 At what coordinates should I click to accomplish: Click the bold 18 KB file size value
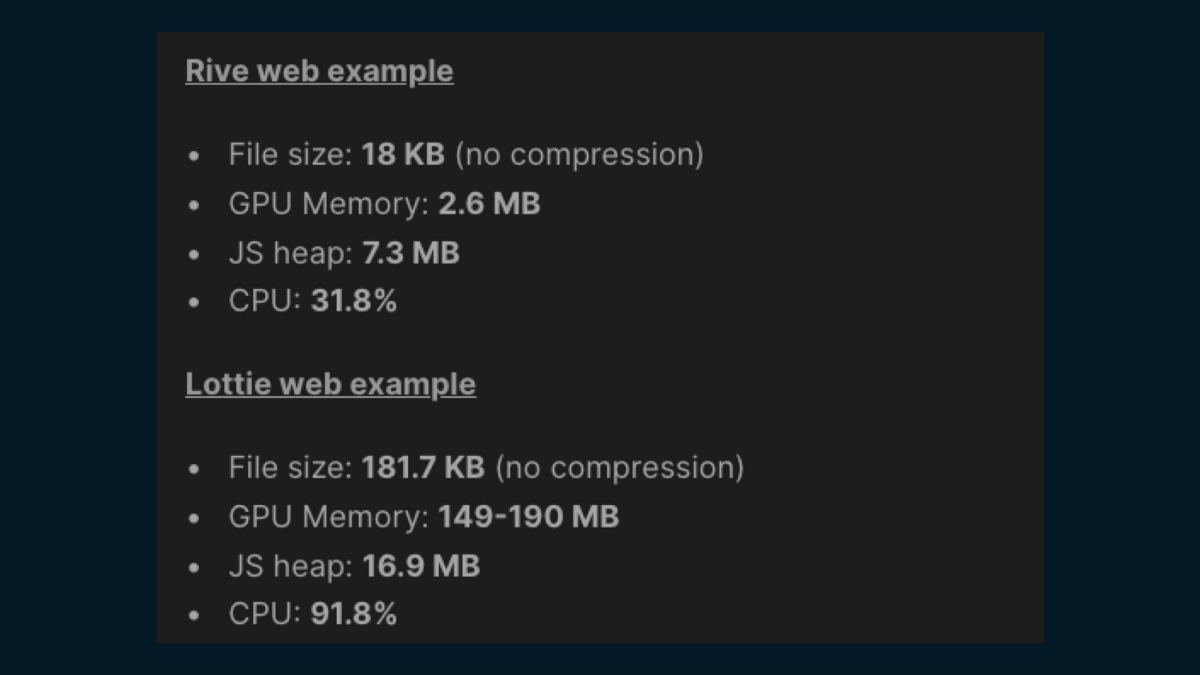tap(403, 155)
